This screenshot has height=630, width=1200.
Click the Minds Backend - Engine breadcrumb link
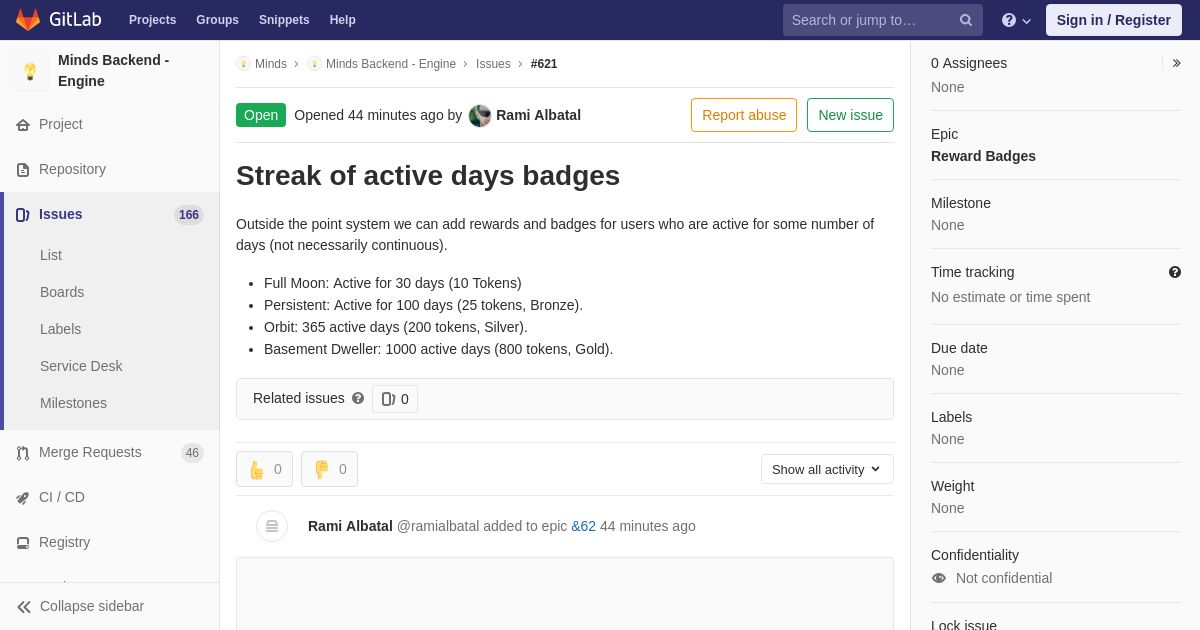click(391, 64)
